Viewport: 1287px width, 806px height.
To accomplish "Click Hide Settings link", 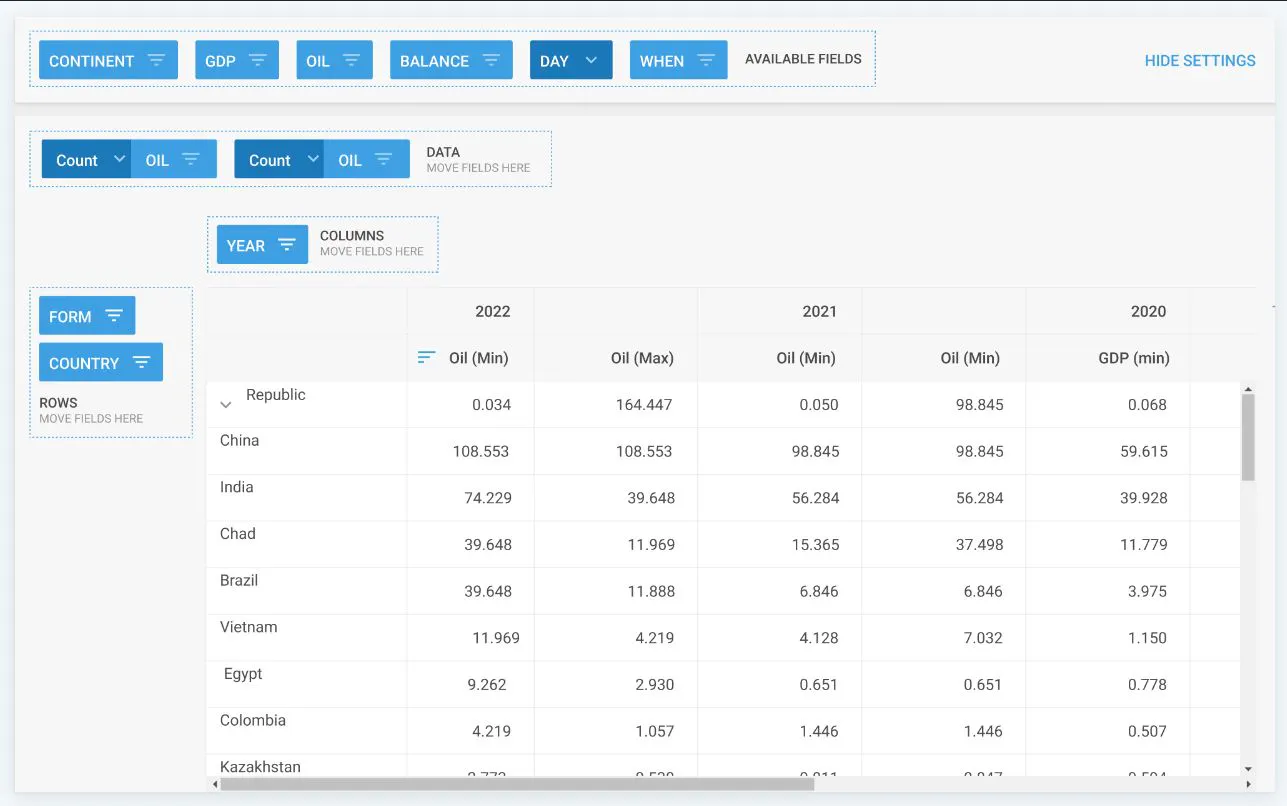I will (1199, 61).
